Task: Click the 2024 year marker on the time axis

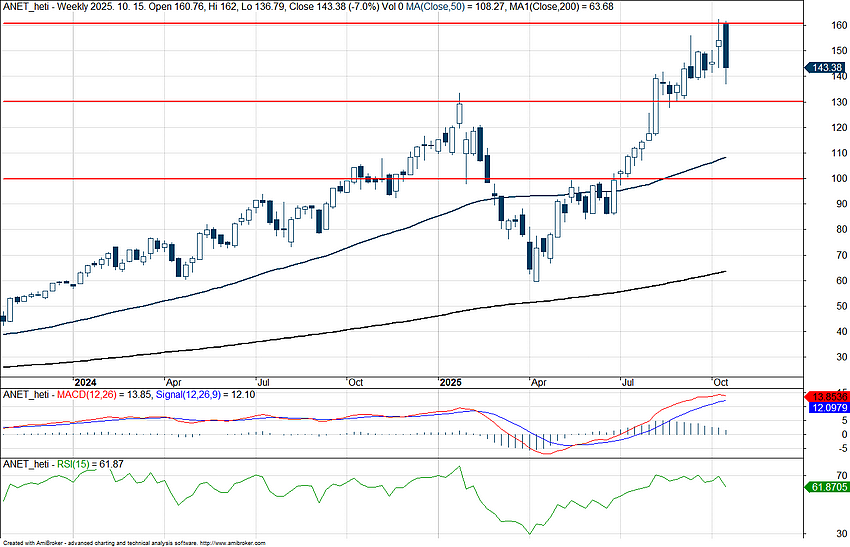Action: tap(85, 382)
